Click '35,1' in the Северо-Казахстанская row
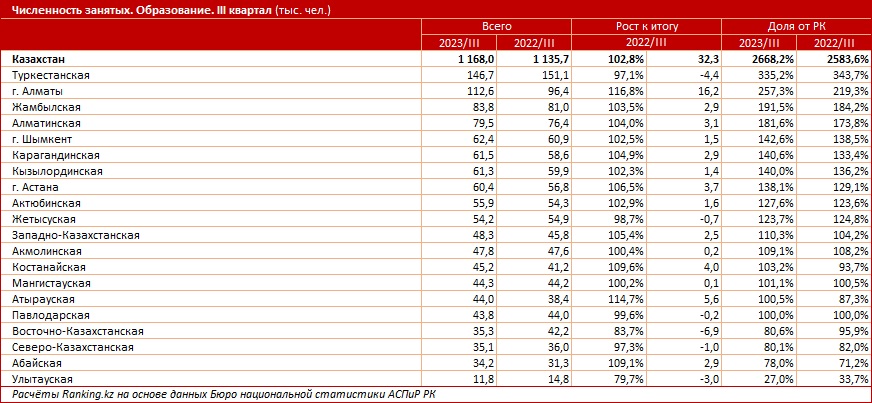 coord(484,349)
